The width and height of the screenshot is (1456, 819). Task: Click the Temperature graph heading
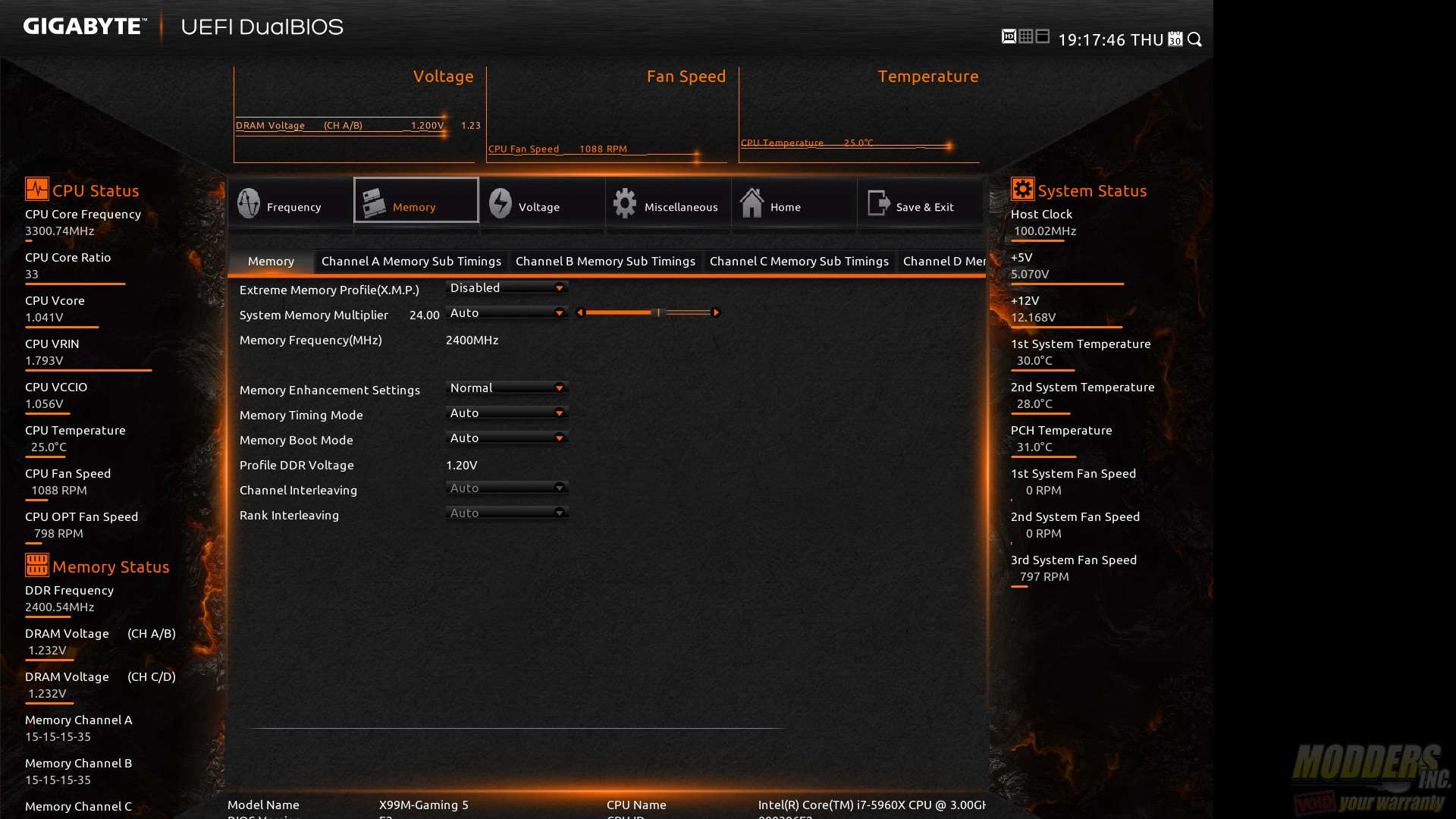928,76
